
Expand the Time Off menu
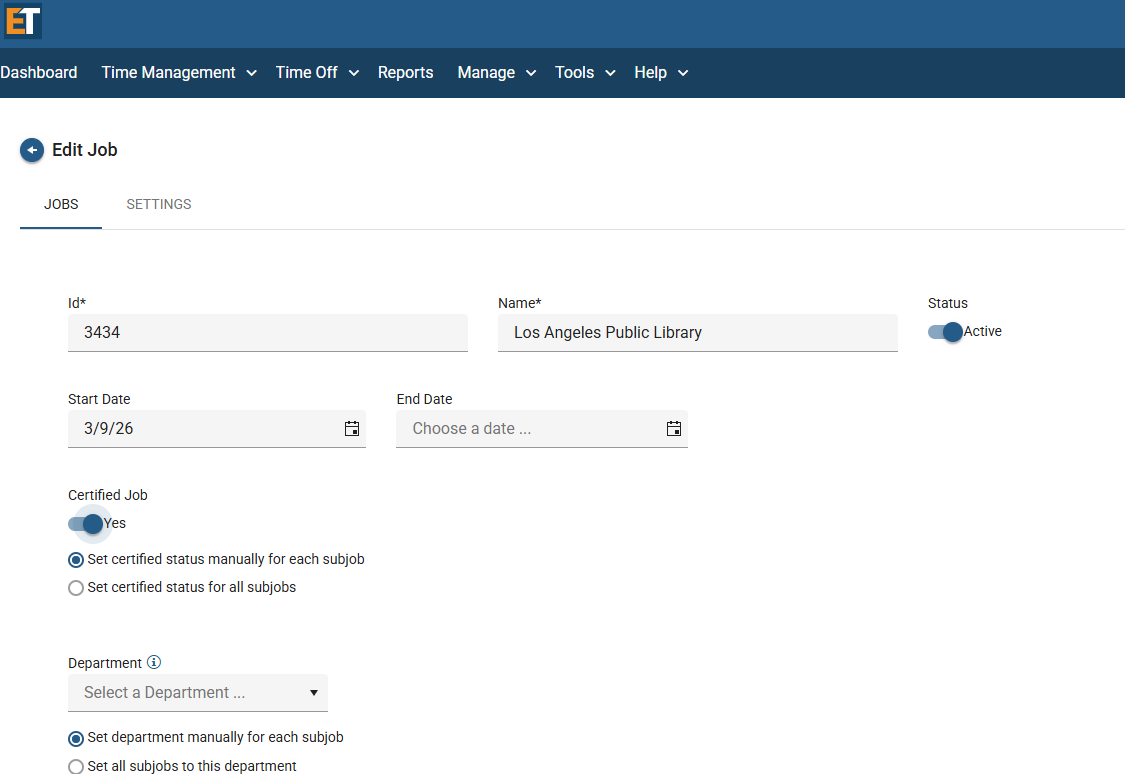click(x=317, y=72)
